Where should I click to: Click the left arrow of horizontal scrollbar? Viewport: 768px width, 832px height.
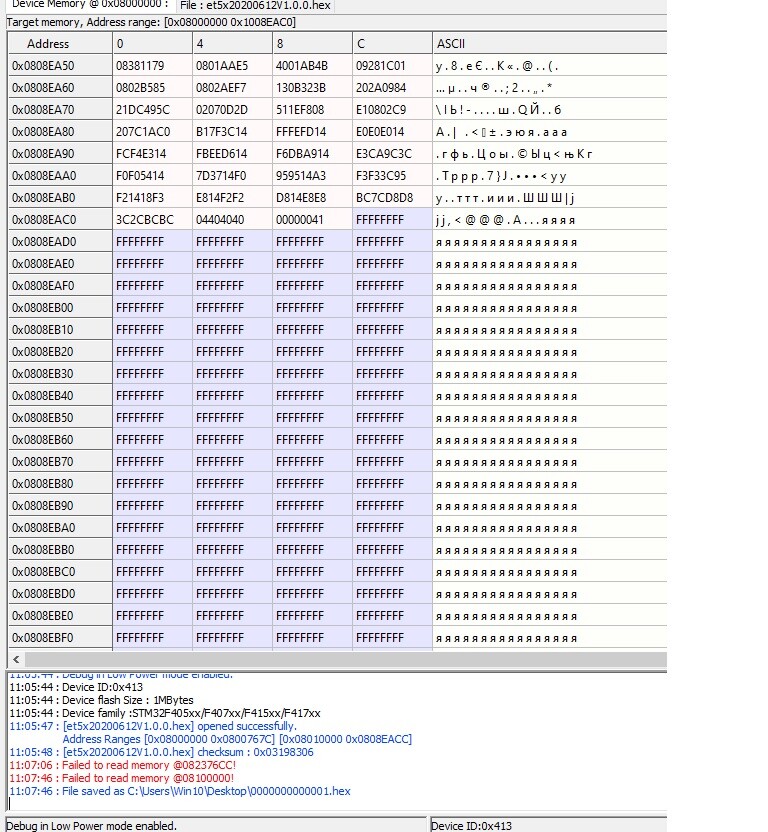click(16, 660)
